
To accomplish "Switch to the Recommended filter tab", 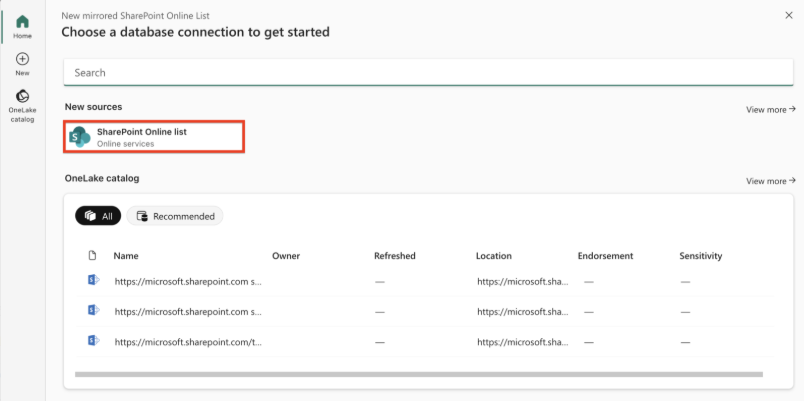I will click(x=175, y=216).
